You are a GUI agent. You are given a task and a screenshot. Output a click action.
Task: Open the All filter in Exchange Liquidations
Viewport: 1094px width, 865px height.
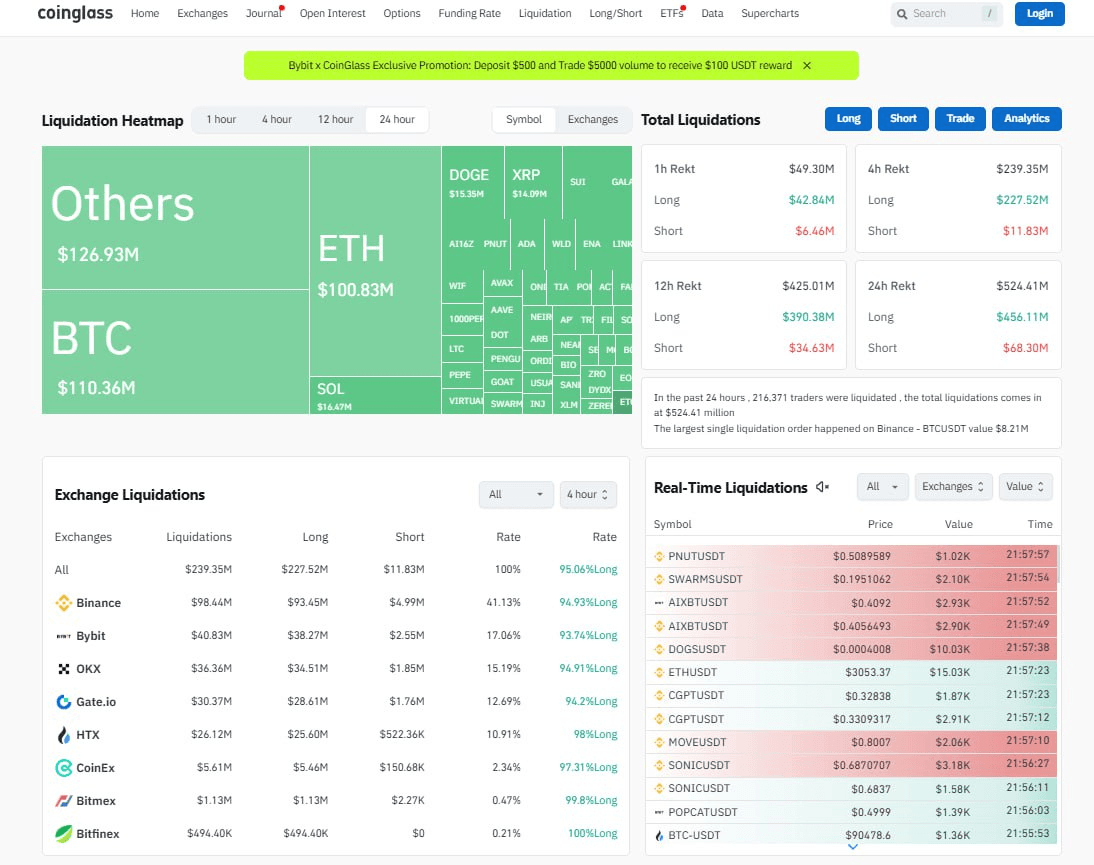coord(516,495)
